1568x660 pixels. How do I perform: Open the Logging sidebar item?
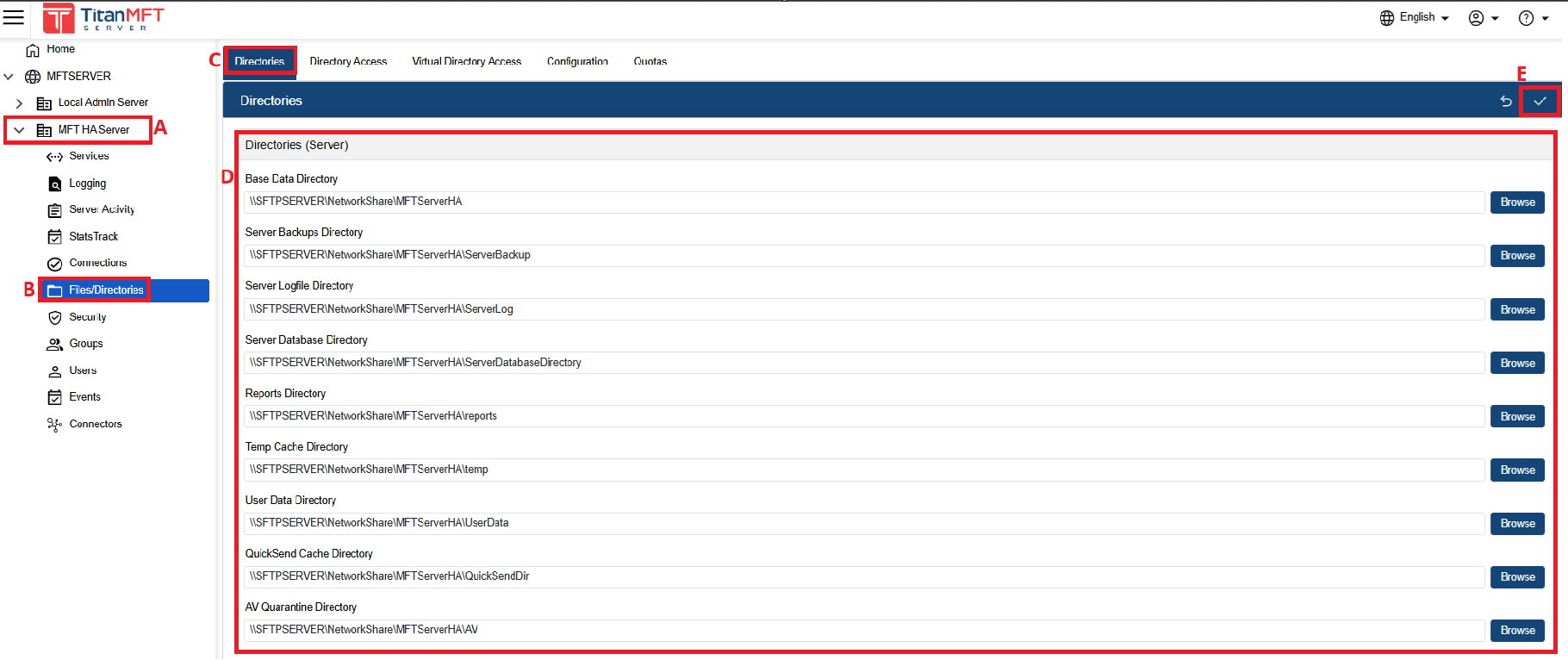pos(87,184)
